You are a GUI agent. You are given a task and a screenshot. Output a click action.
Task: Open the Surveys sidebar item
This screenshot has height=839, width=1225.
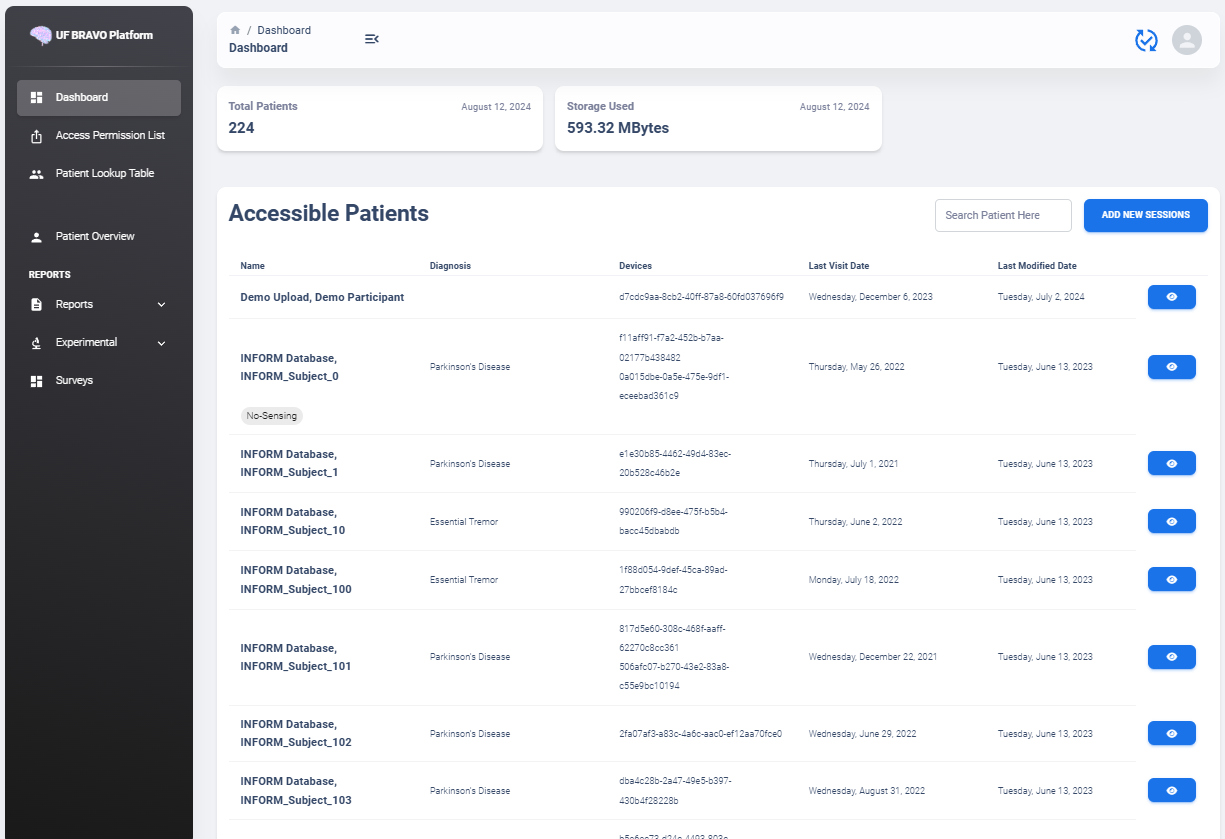[74, 381]
